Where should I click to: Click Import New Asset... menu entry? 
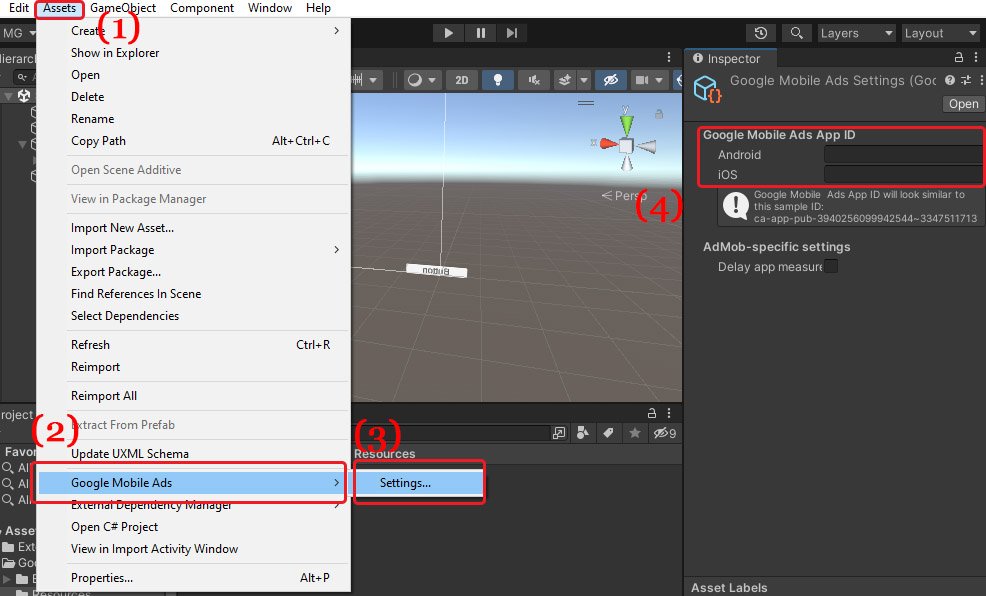pos(122,228)
